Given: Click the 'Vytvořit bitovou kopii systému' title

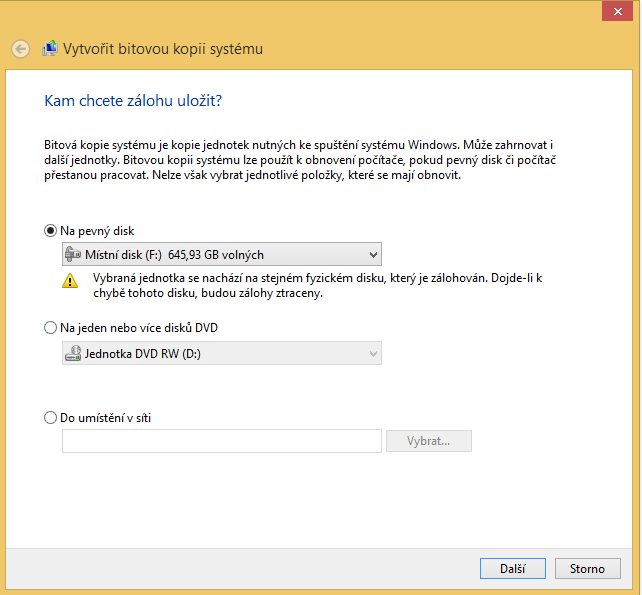Looking at the screenshot, I should pos(163,49).
